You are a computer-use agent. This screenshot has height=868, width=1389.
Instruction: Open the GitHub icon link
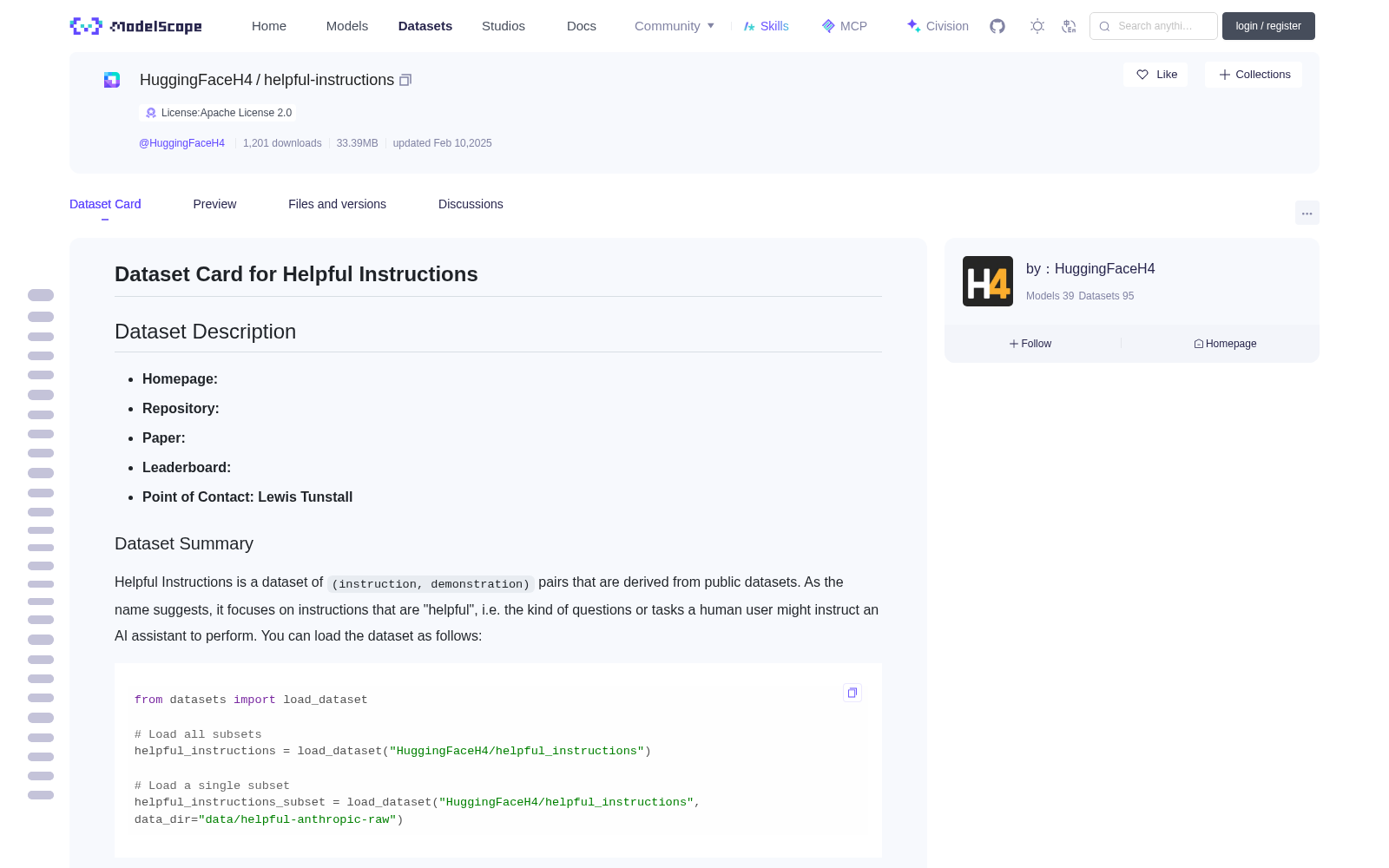point(997,26)
